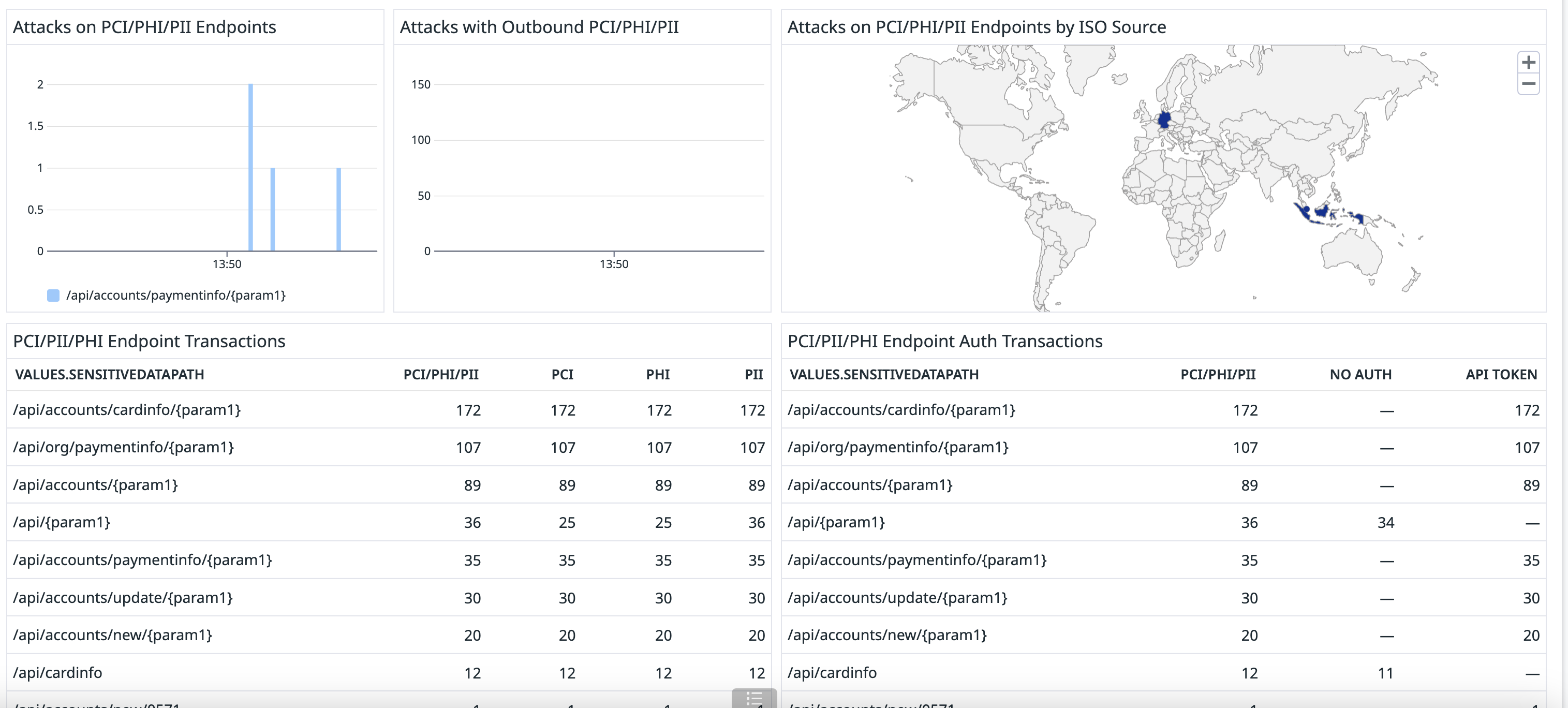Sort transactions table by PII column
This screenshot has height=708, width=1568.
click(753, 374)
